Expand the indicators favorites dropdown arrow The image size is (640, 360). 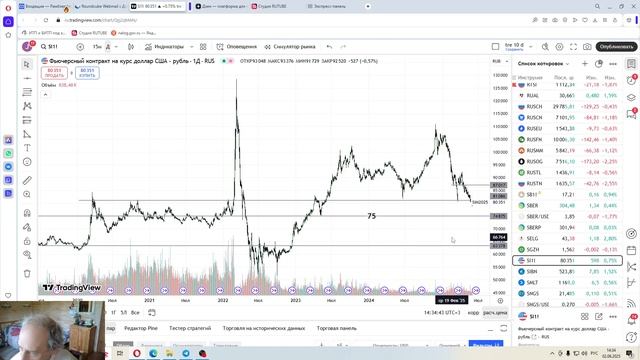[x=191, y=47]
